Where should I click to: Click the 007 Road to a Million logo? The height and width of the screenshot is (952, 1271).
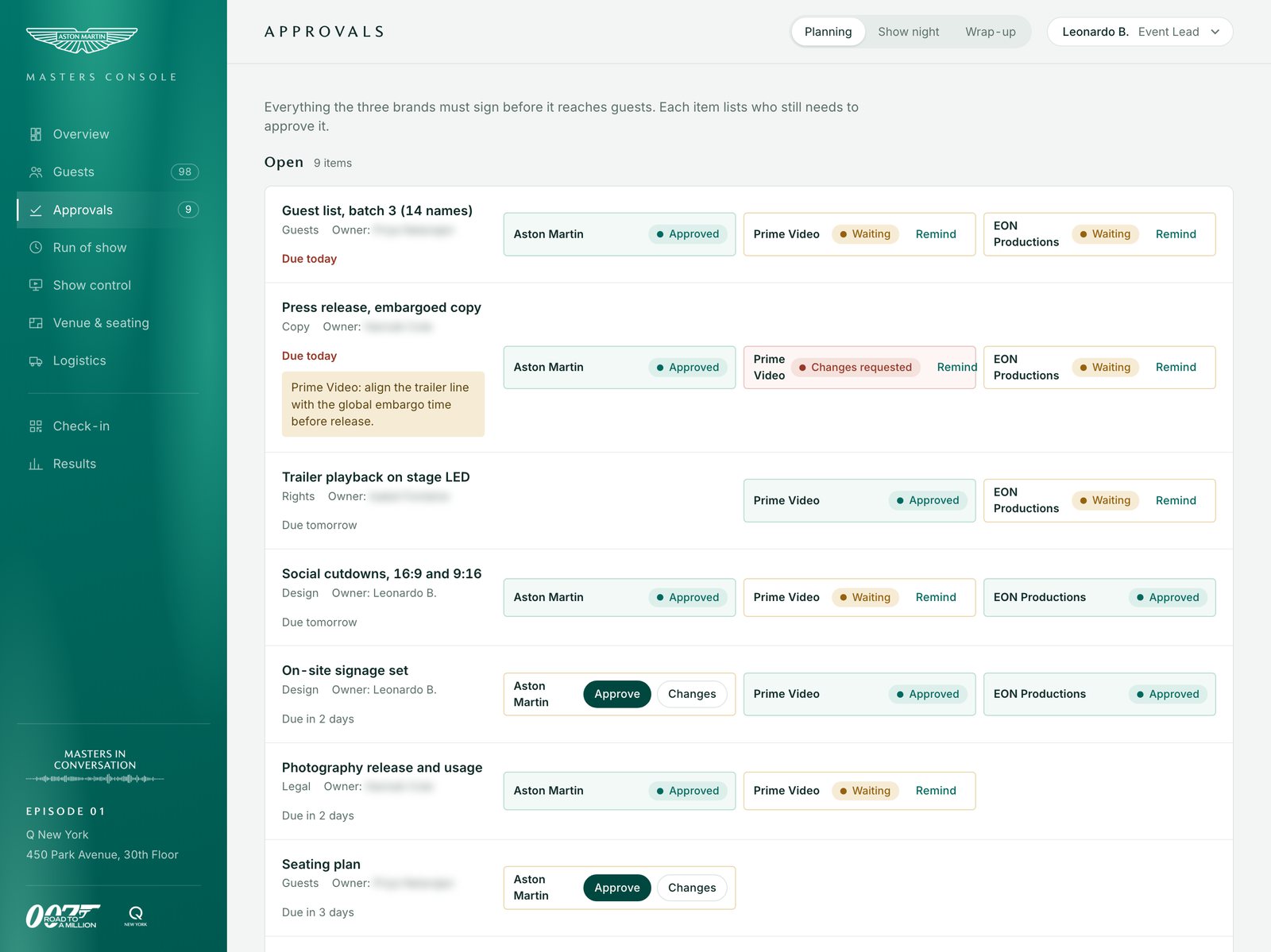pyautogui.click(x=63, y=916)
